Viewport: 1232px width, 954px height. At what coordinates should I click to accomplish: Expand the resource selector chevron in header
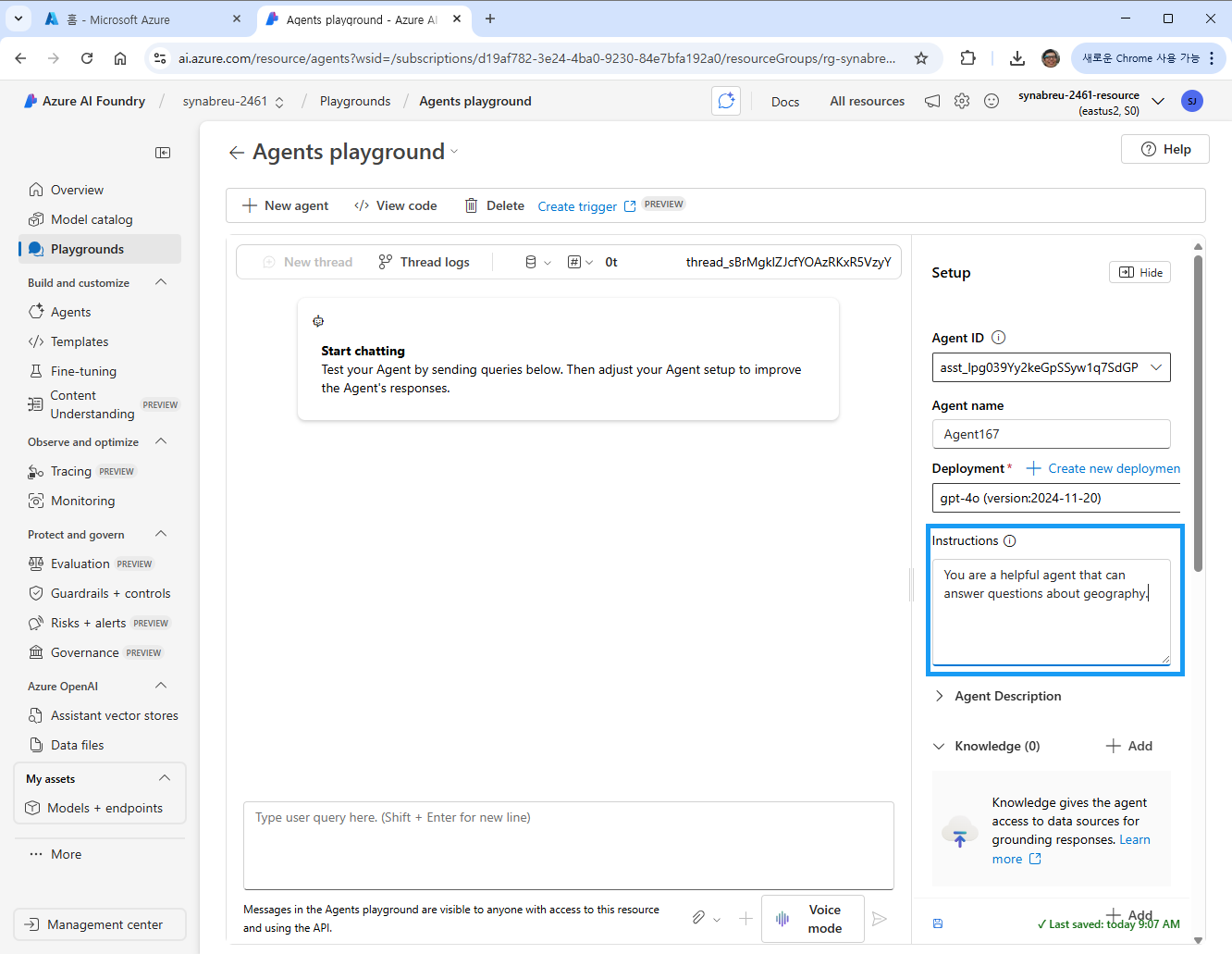click(x=1158, y=101)
